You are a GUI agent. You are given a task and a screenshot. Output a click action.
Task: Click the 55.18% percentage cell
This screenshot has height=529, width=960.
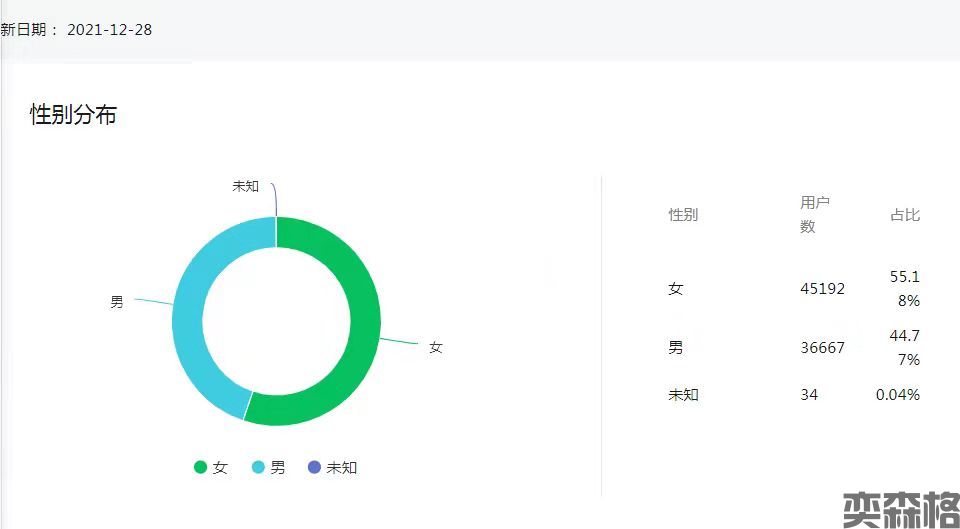(904, 288)
